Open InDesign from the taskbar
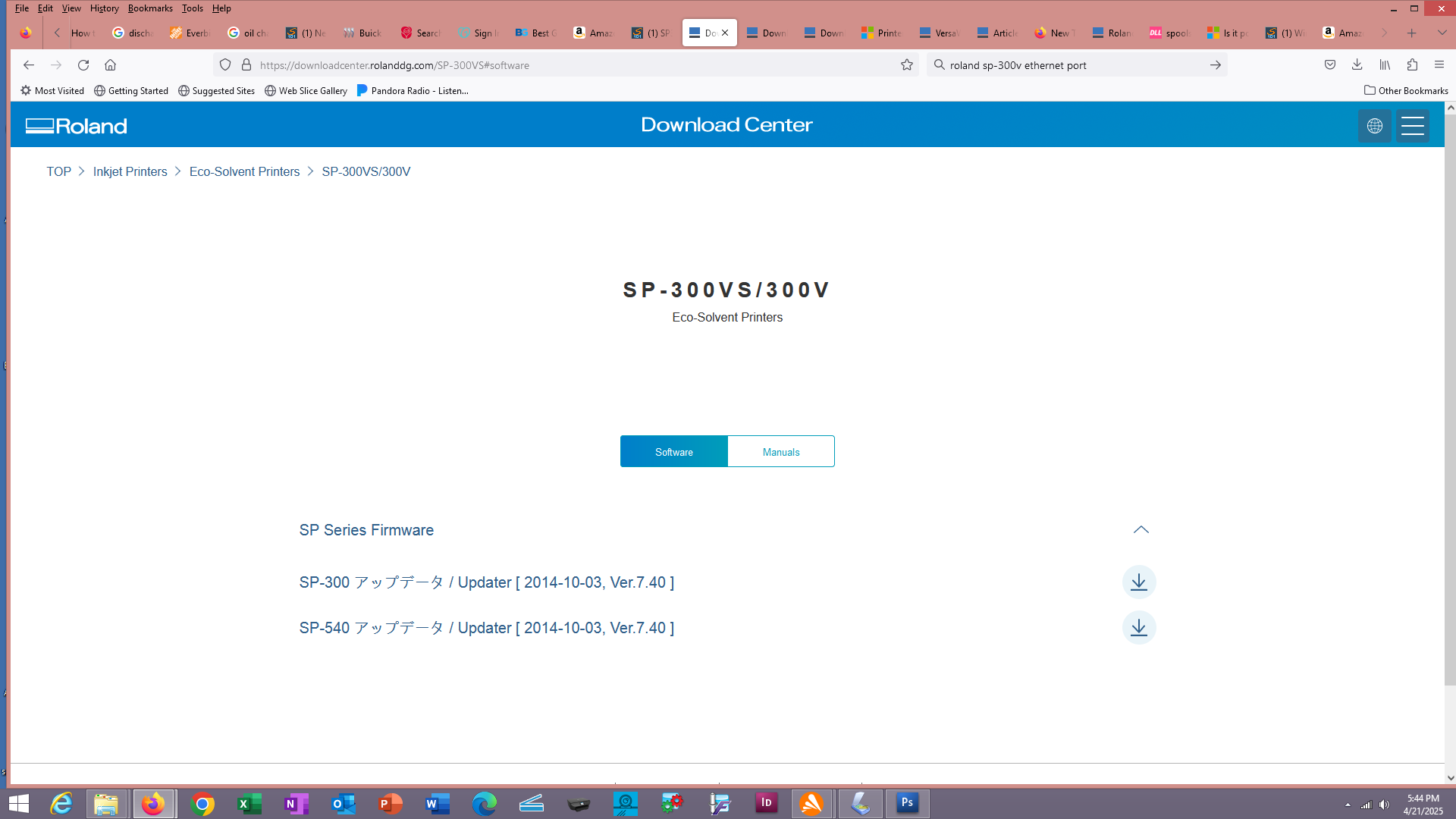 tap(766, 804)
